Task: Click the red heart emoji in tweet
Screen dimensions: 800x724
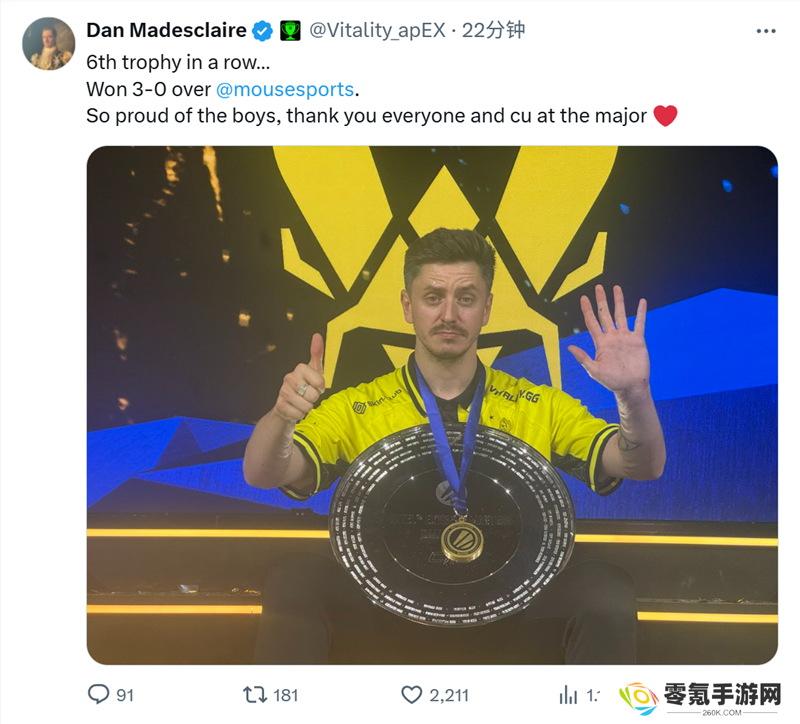Action: [665, 115]
